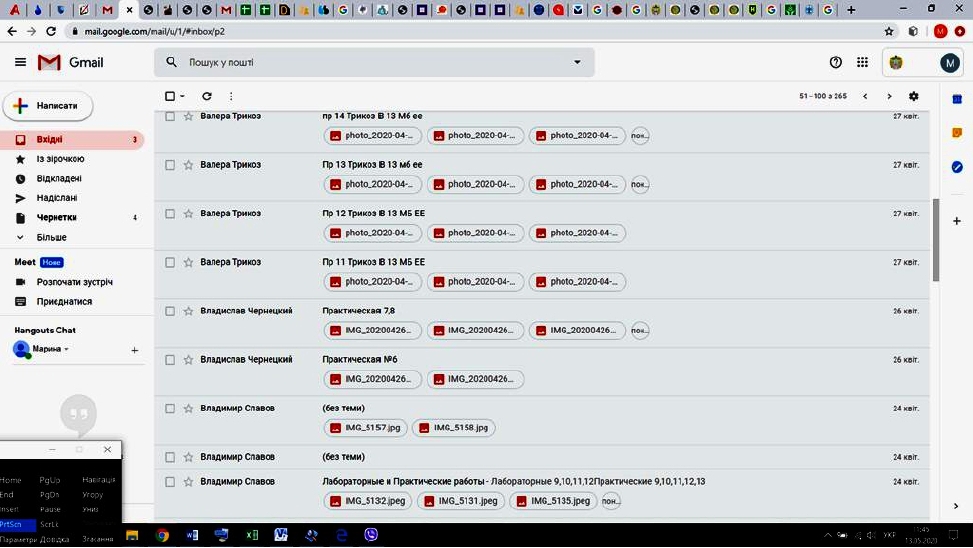Open new browser tab plus button

pos(851,10)
